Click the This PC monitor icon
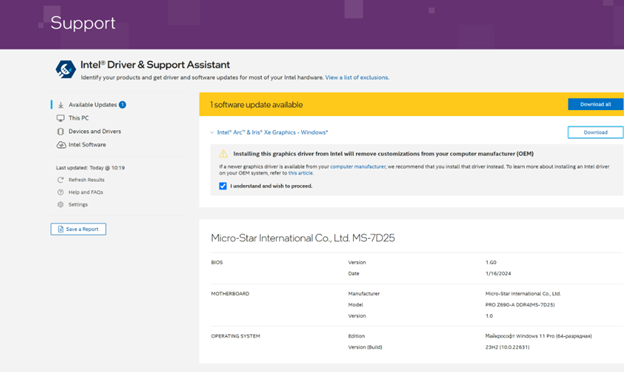The height and width of the screenshot is (372, 624). click(x=60, y=118)
